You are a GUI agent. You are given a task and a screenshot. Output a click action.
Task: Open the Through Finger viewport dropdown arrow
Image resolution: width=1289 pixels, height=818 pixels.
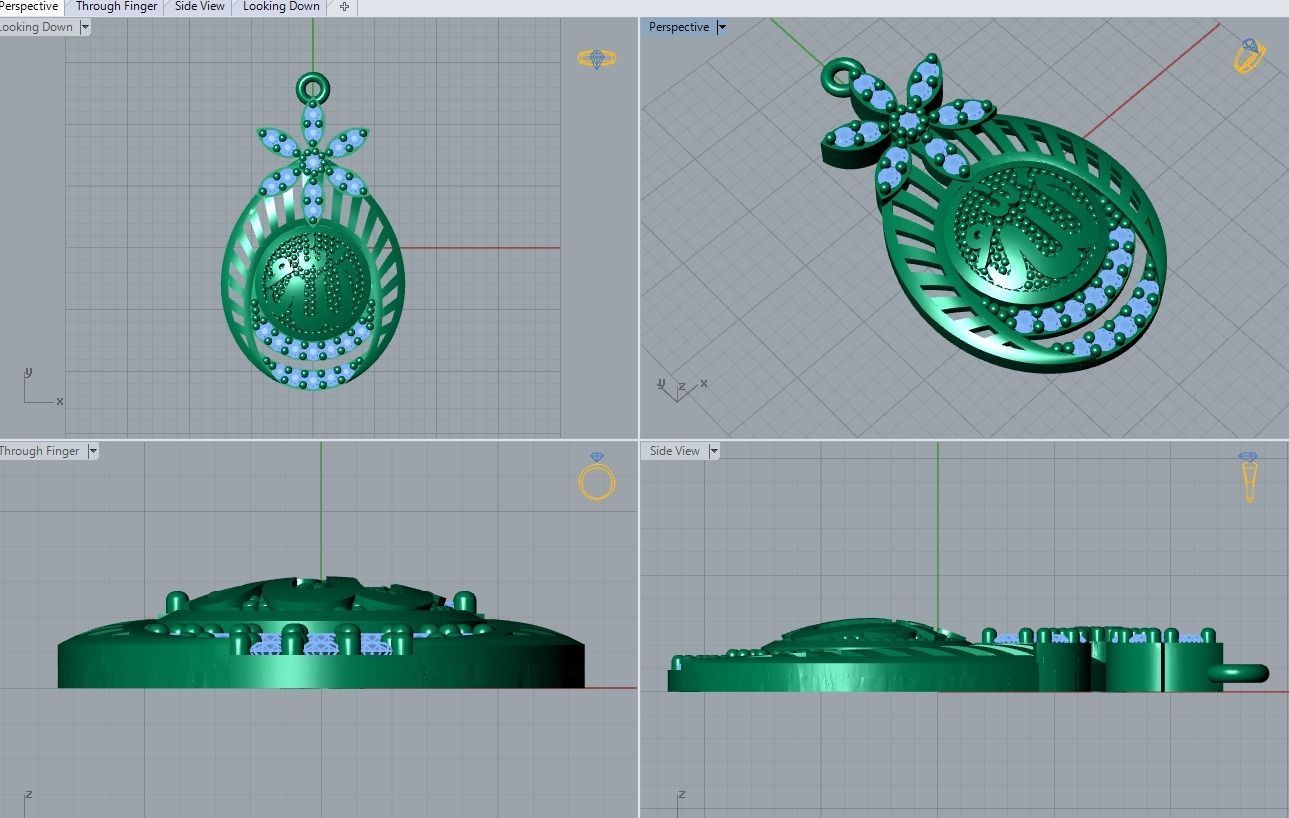click(92, 452)
